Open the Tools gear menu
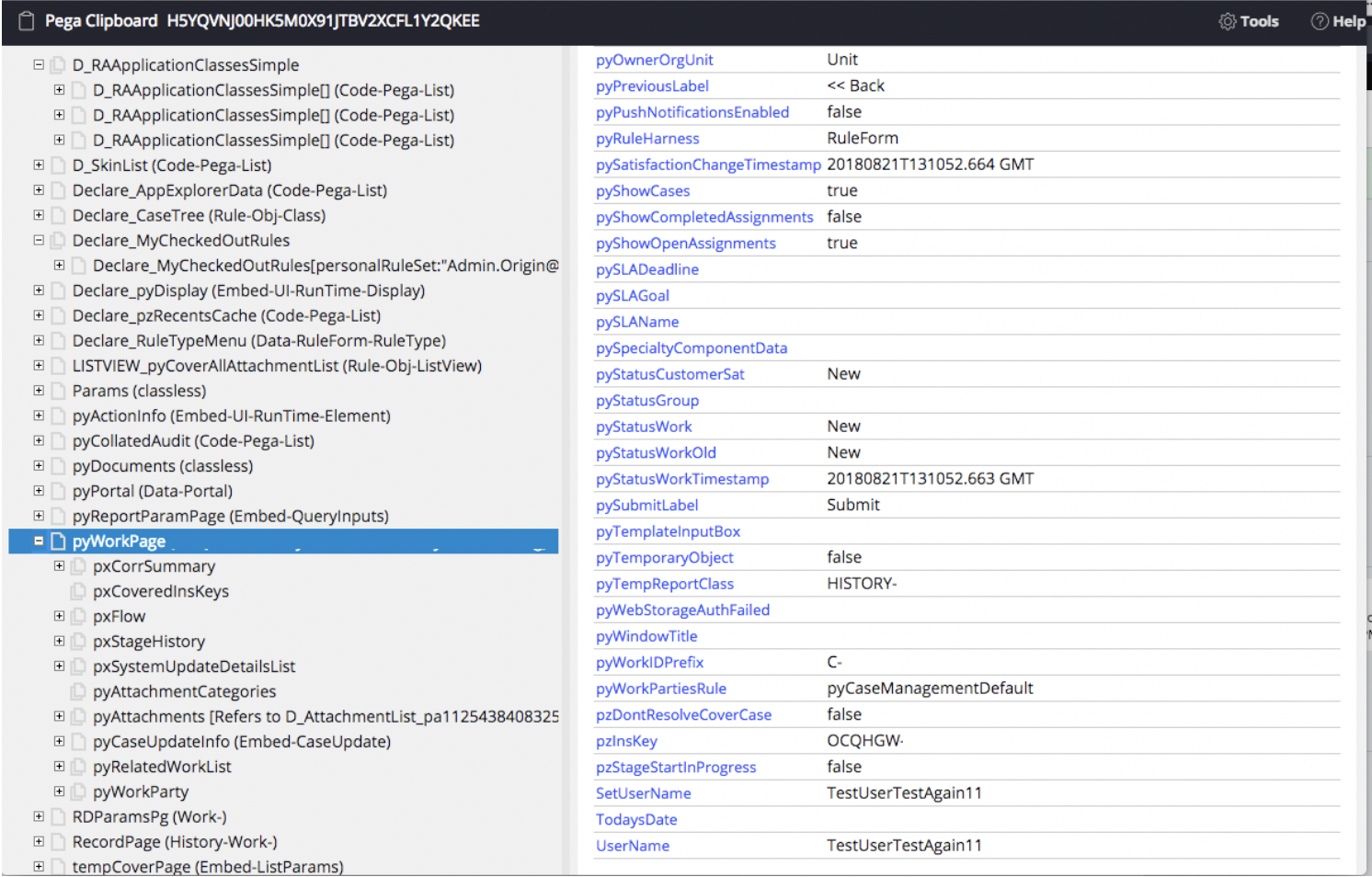The height and width of the screenshot is (877, 1372). coord(1248,21)
